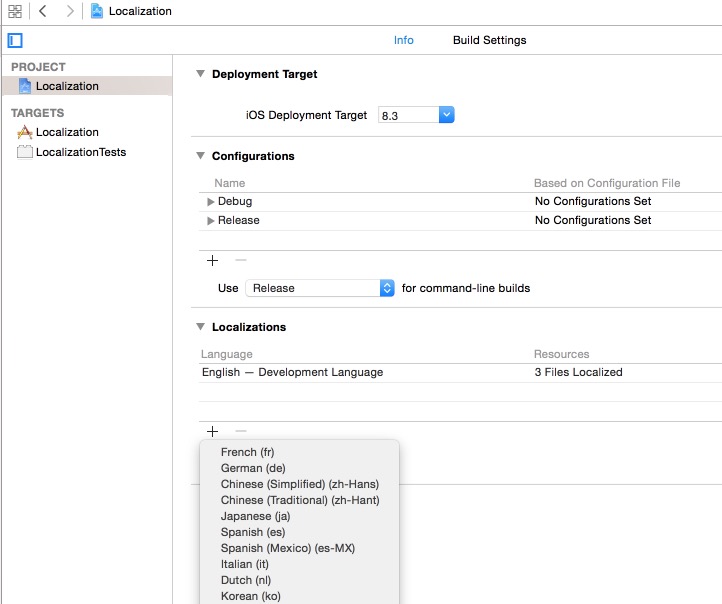
Task: Click the Resources column header
Action: click(561, 354)
